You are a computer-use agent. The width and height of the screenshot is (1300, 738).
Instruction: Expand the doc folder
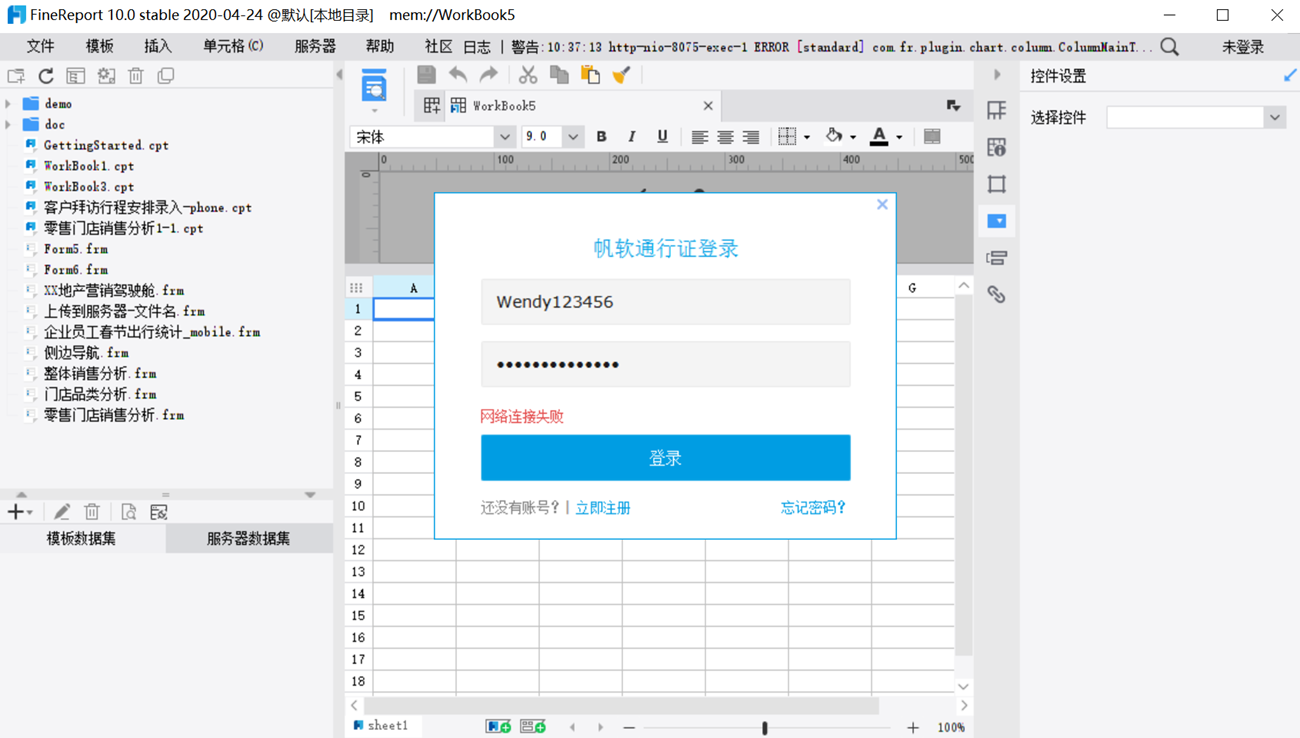coord(9,125)
